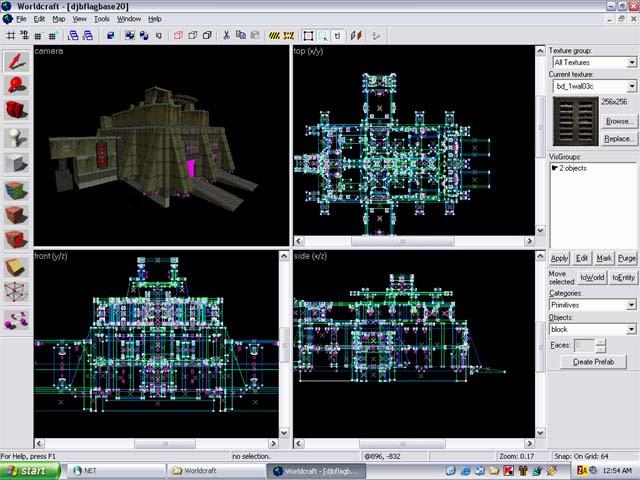The height and width of the screenshot is (480, 640).
Task: Click the Hide Unselected Objects icon
Action: pos(192,36)
